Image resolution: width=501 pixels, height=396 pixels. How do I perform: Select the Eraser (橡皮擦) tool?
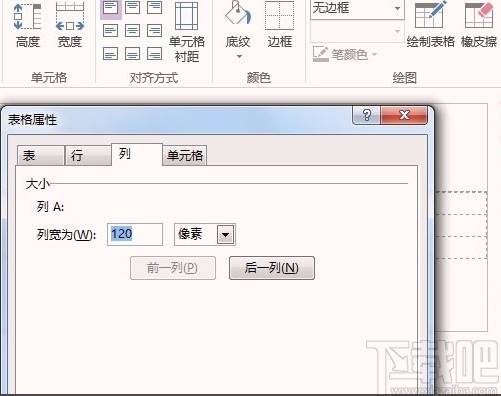point(479,25)
